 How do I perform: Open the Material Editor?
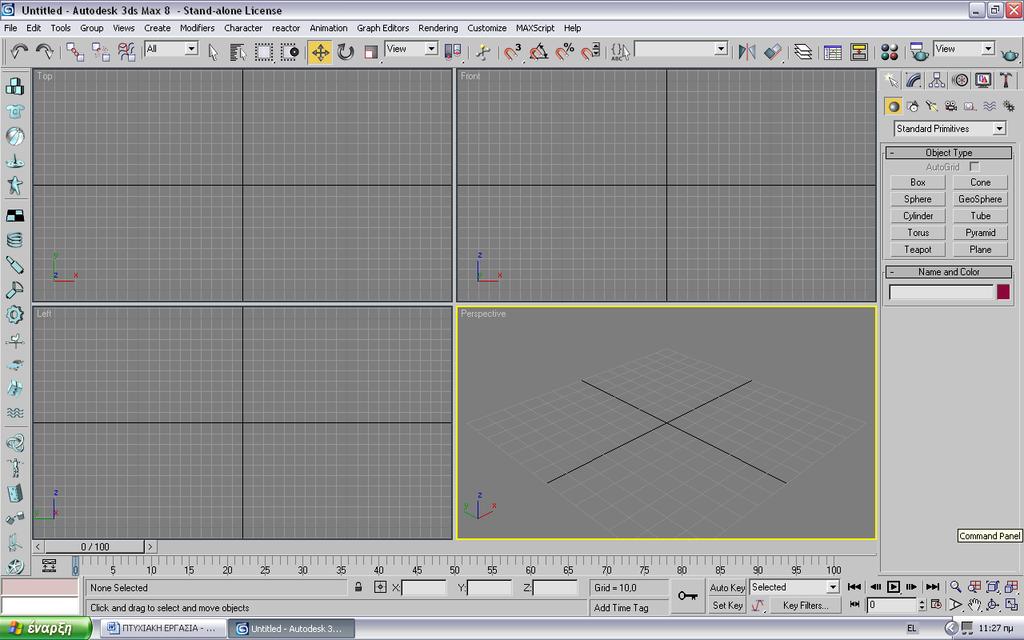click(889, 52)
